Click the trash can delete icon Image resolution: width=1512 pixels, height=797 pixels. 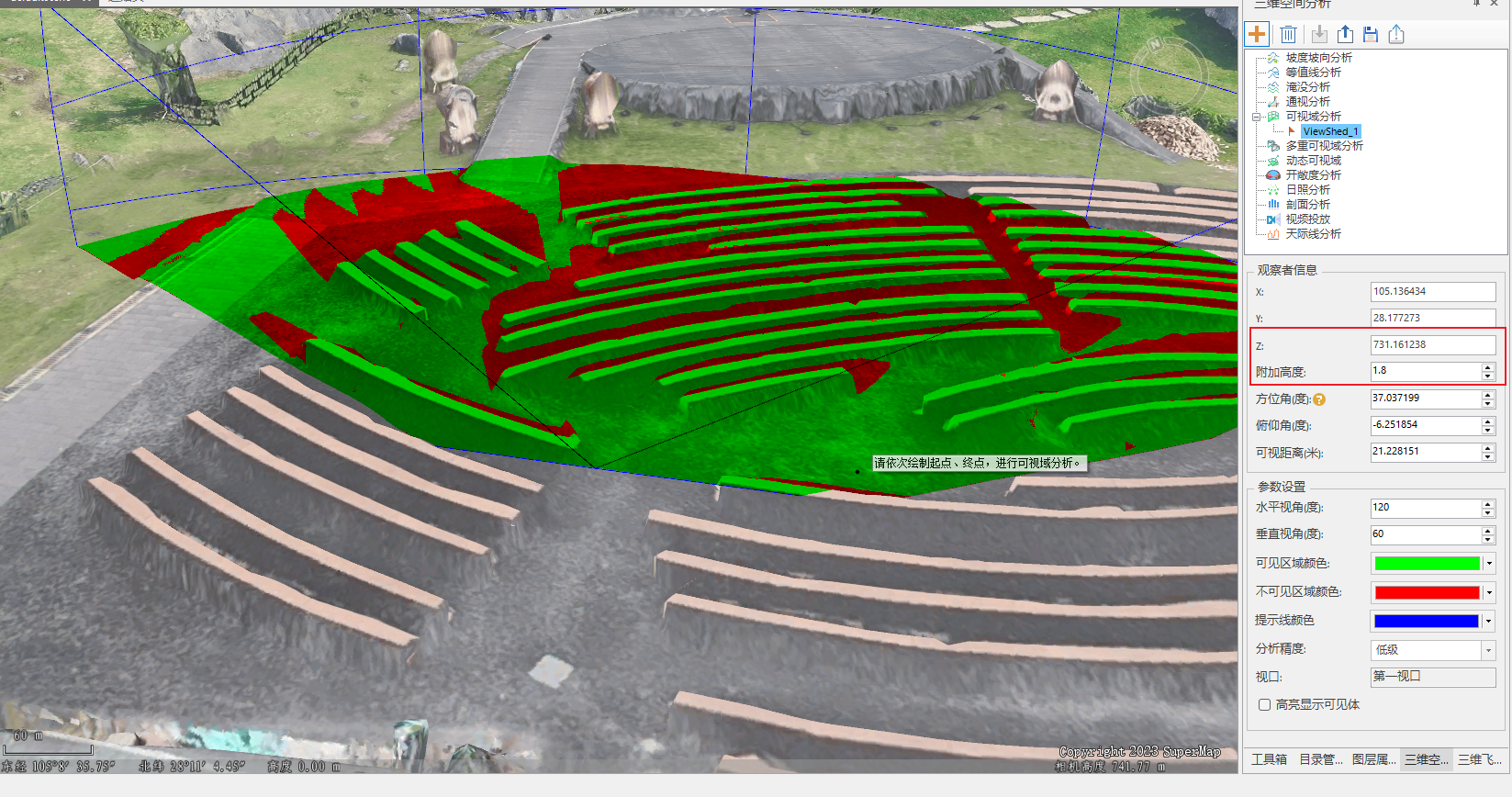1288,35
